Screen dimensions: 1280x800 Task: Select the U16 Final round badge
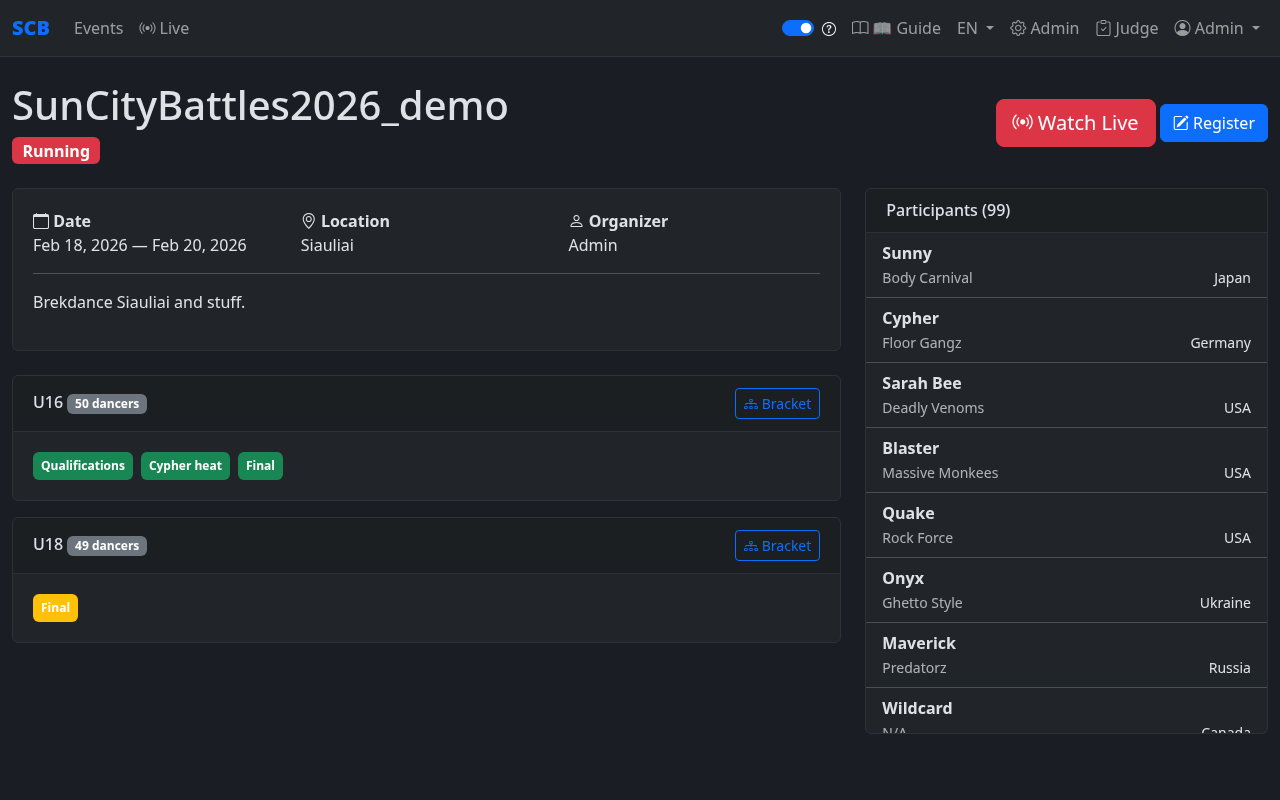pyautogui.click(x=260, y=466)
